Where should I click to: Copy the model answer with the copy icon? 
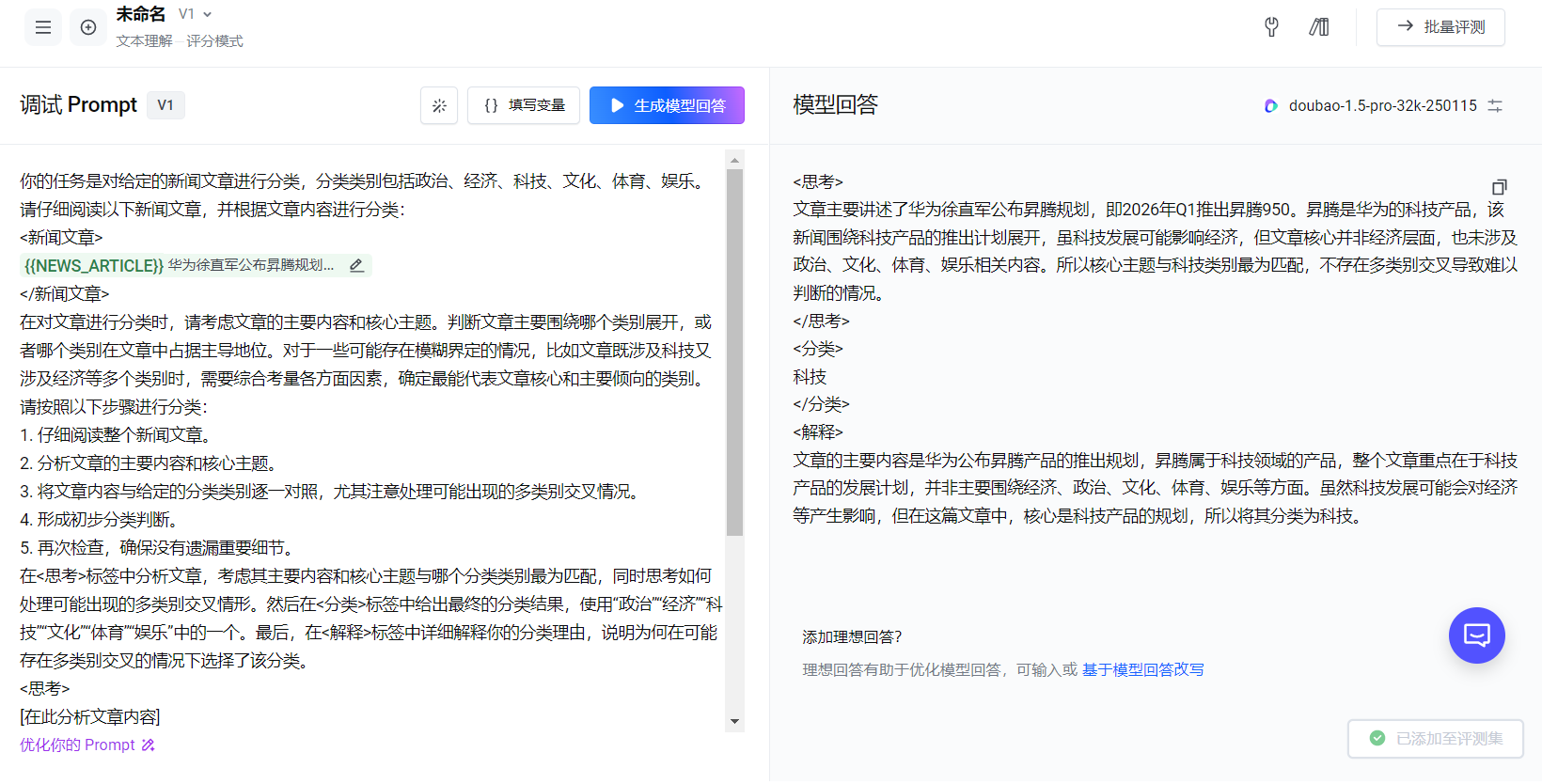point(1499,187)
